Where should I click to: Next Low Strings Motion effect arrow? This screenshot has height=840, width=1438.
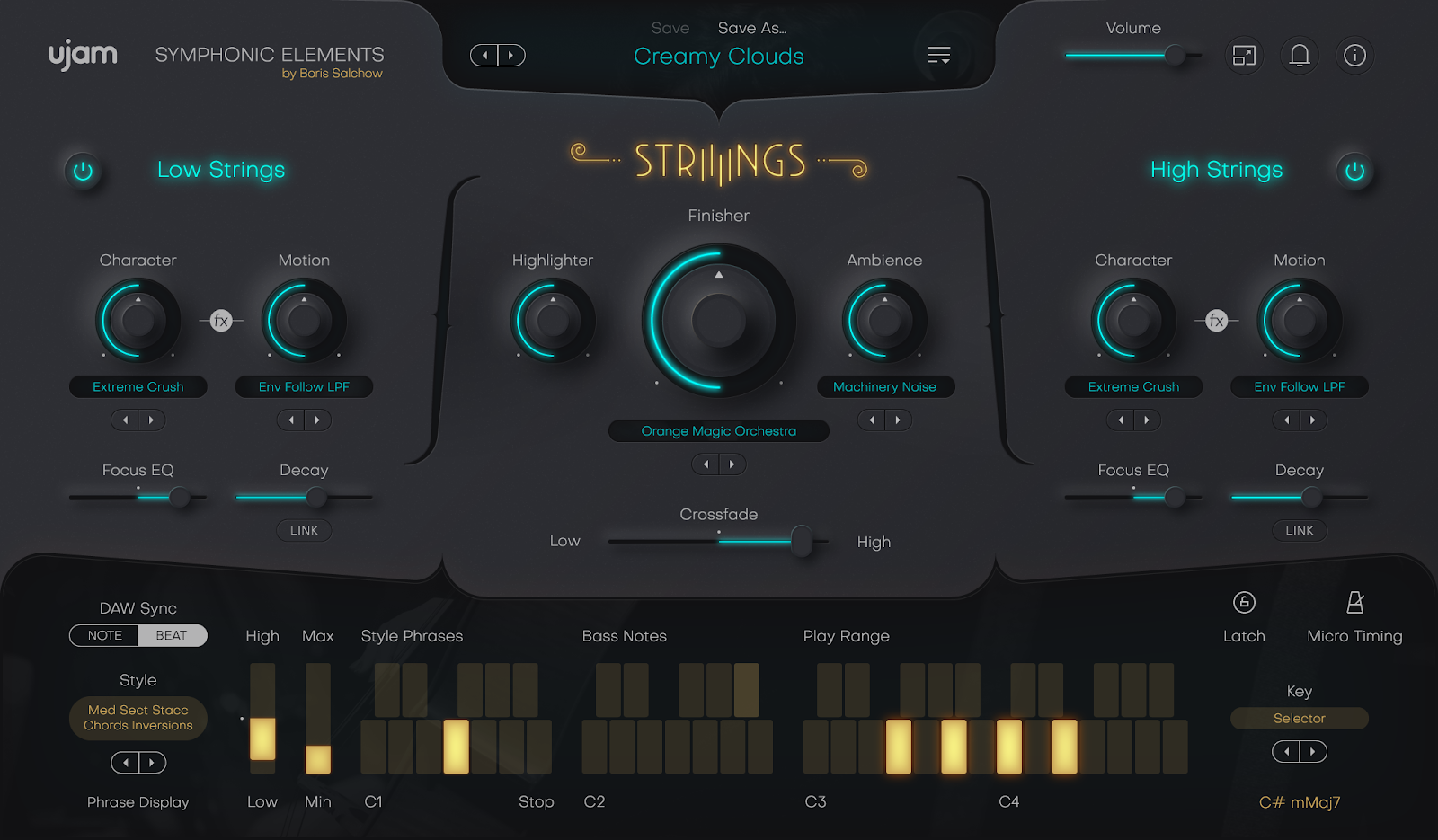point(317,420)
